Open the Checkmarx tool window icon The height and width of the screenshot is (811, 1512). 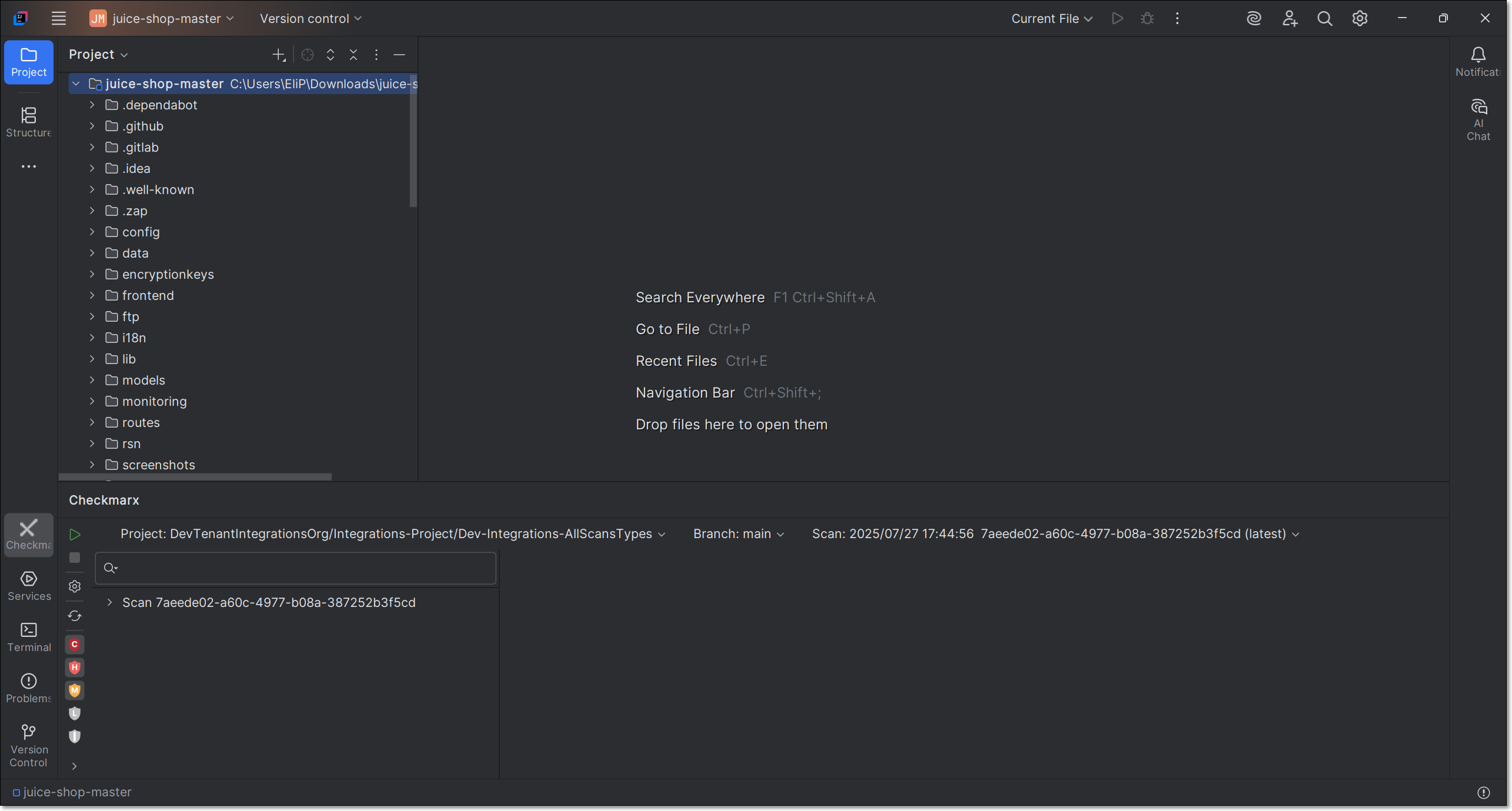[28, 534]
